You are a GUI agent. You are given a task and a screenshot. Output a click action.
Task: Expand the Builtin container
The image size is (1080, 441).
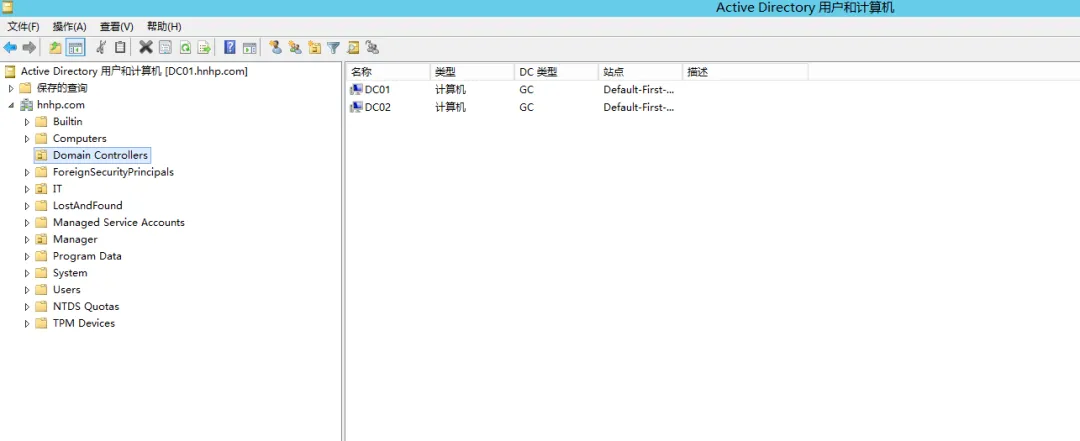point(27,122)
